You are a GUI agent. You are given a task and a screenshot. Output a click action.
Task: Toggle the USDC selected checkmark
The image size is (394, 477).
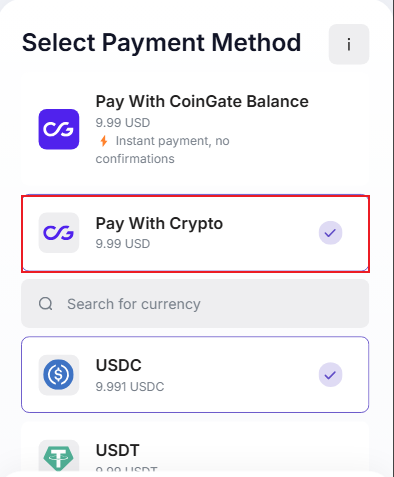point(330,375)
